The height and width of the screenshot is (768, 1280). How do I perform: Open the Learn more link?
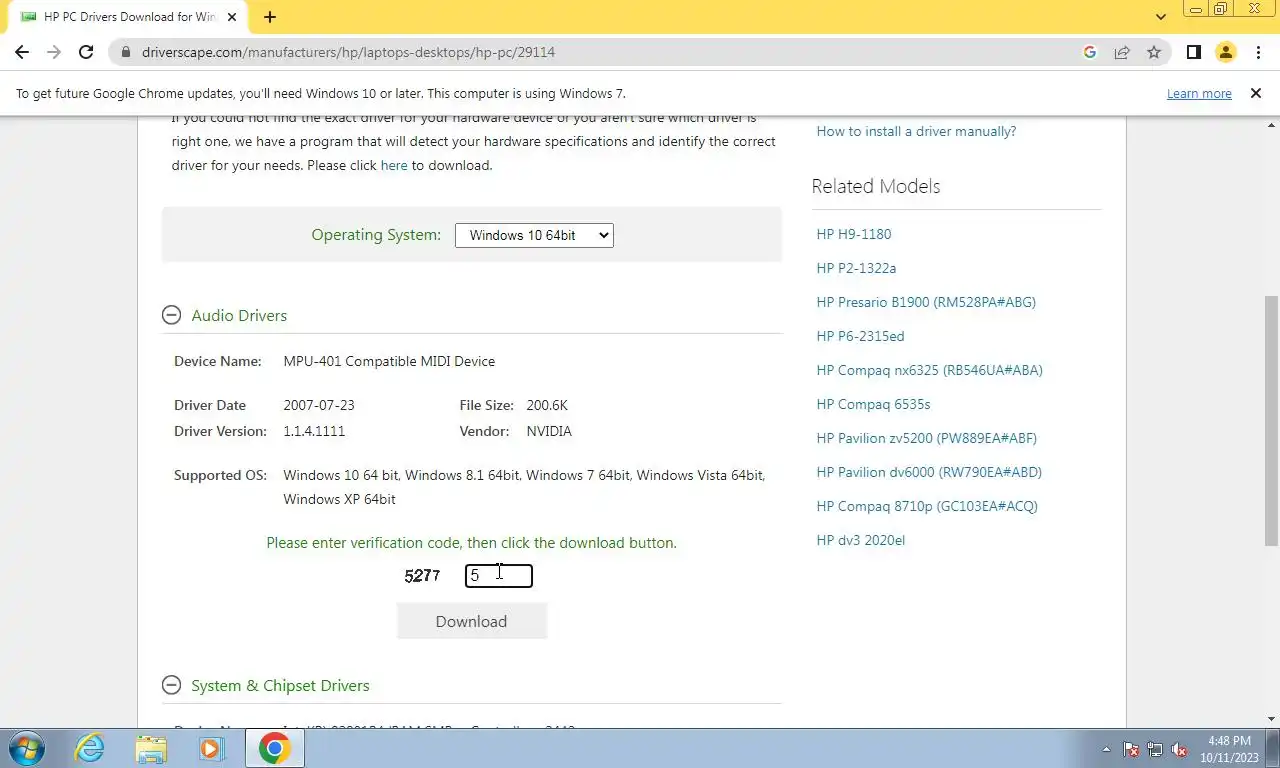1199,93
